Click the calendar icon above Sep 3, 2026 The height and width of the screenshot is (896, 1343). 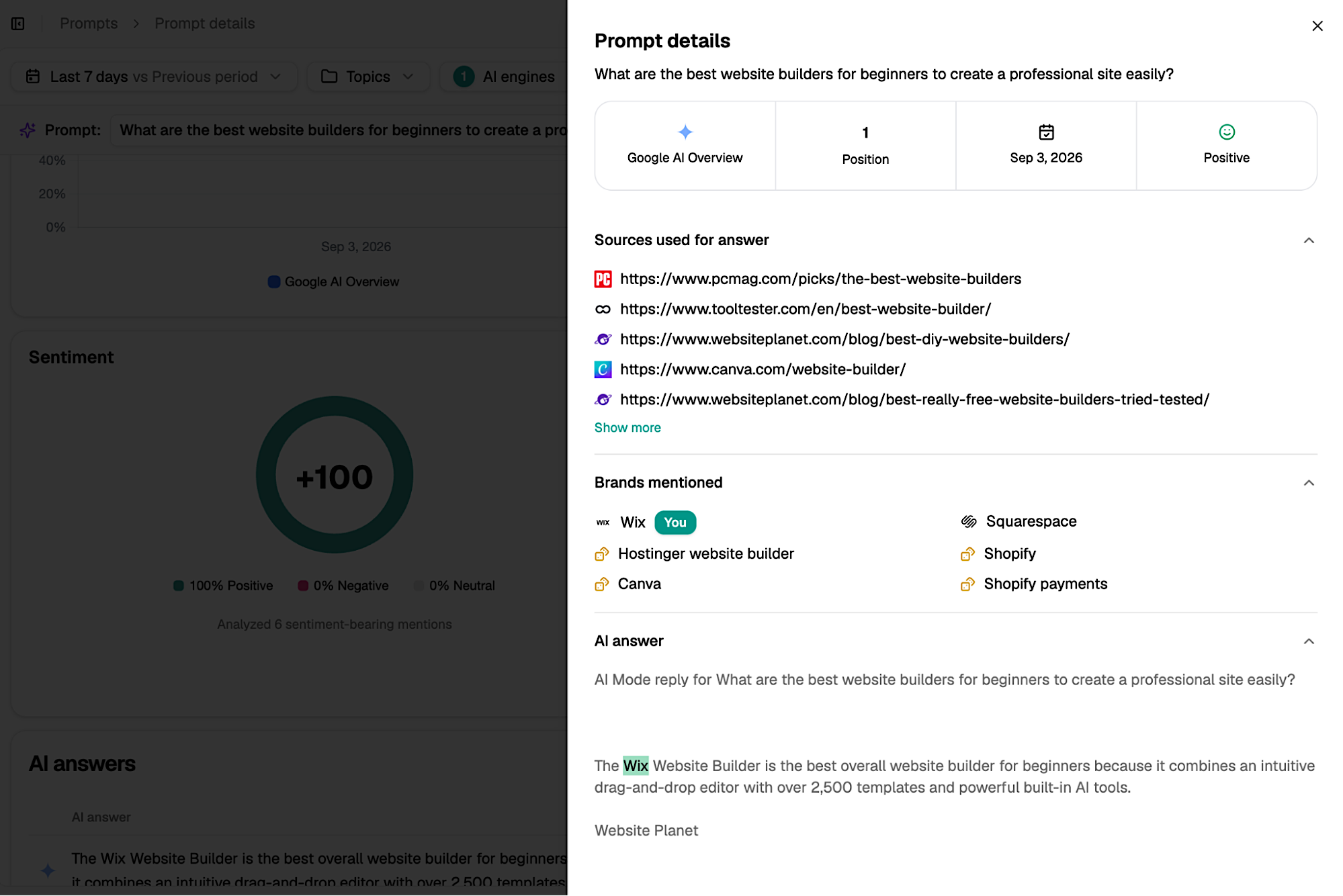pos(1046,132)
